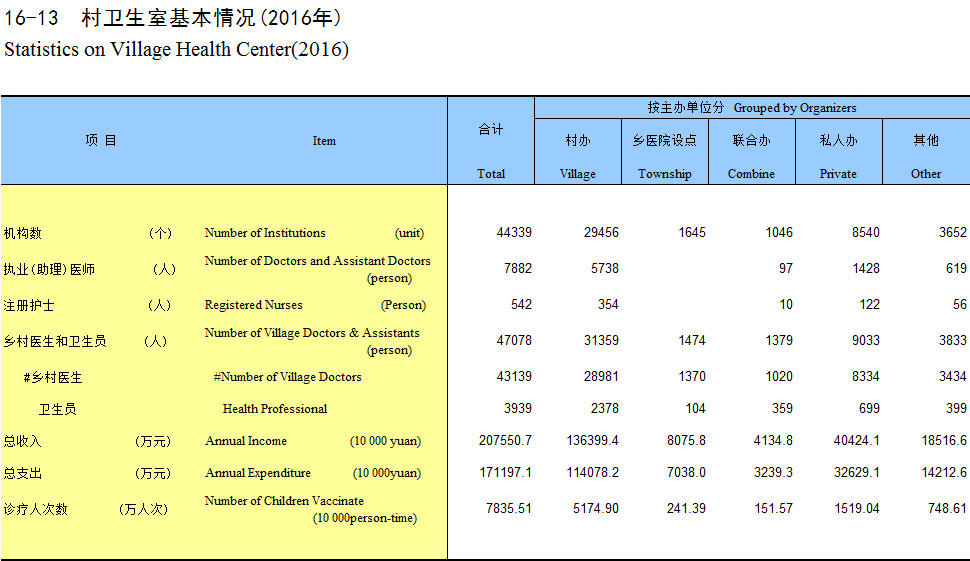
Task: Click 'Number of Children Vaccinate' label
Action: [284, 501]
